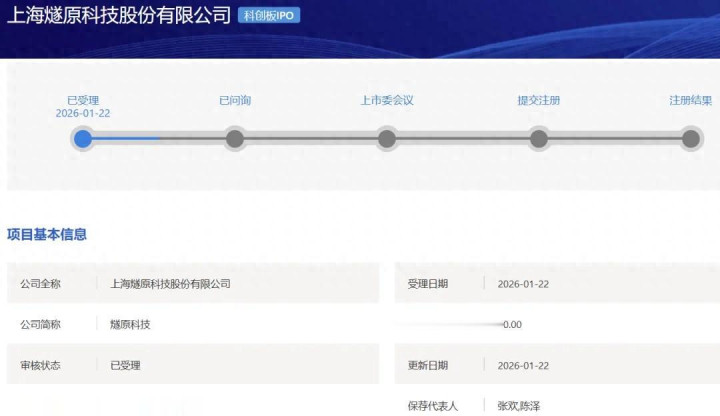Click the 审核状态 field label

[40, 365]
